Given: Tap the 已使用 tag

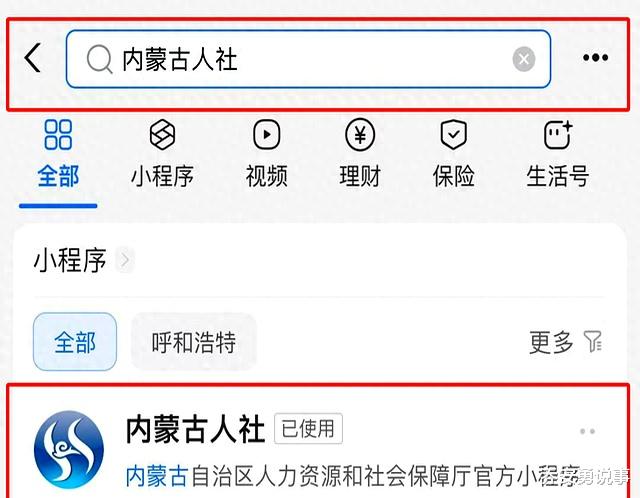Looking at the screenshot, I should tap(308, 429).
